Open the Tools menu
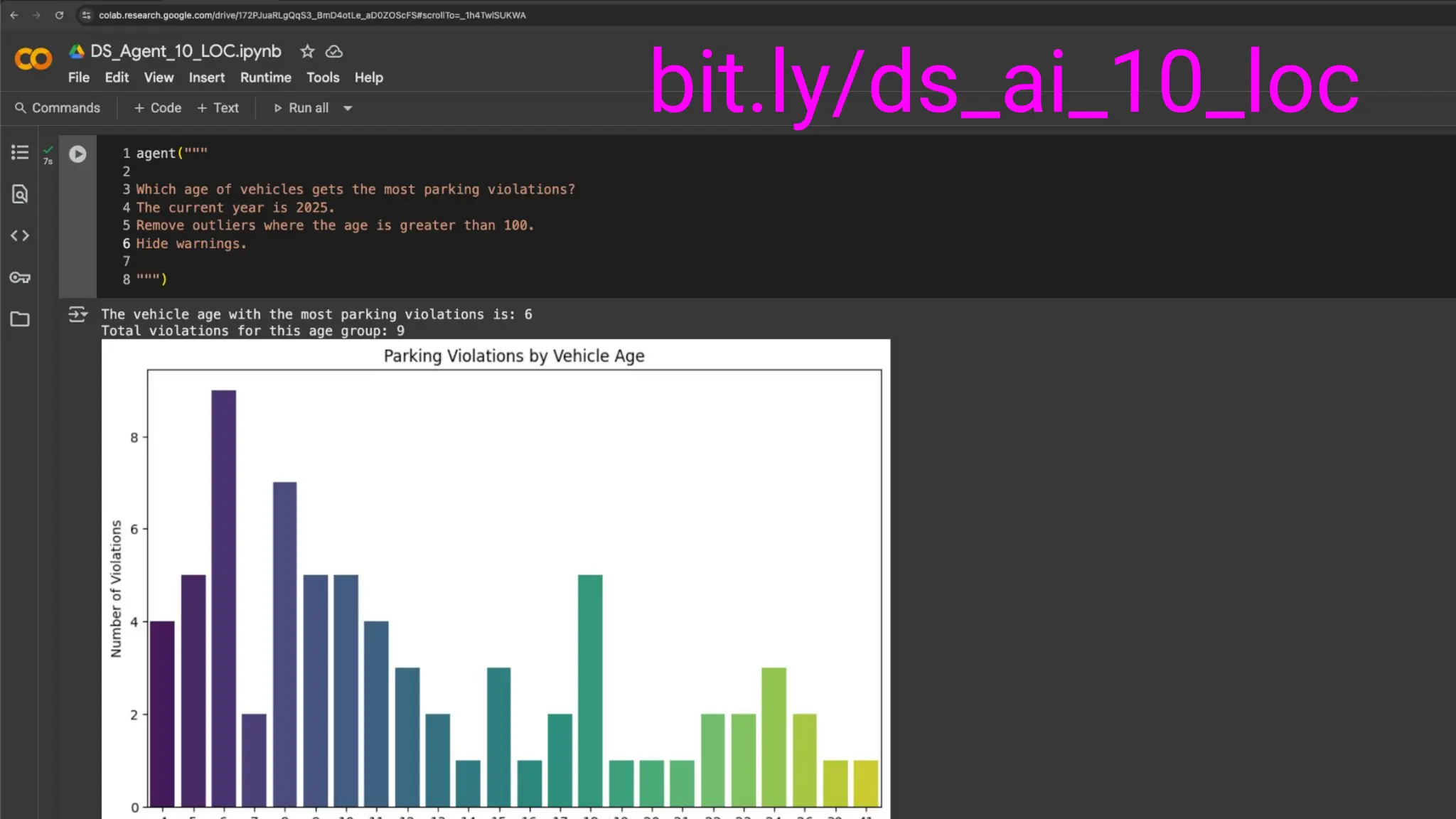This screenshot has height=819, width=1456. [x=323, y=77]
